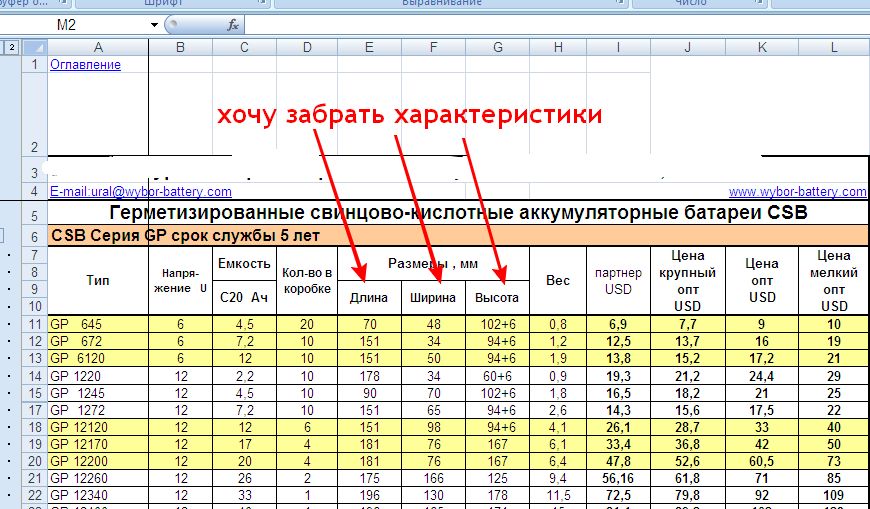Click the 'Высота' header cell
The width and height of the screenshot is (870, 509).
[497, 298]
